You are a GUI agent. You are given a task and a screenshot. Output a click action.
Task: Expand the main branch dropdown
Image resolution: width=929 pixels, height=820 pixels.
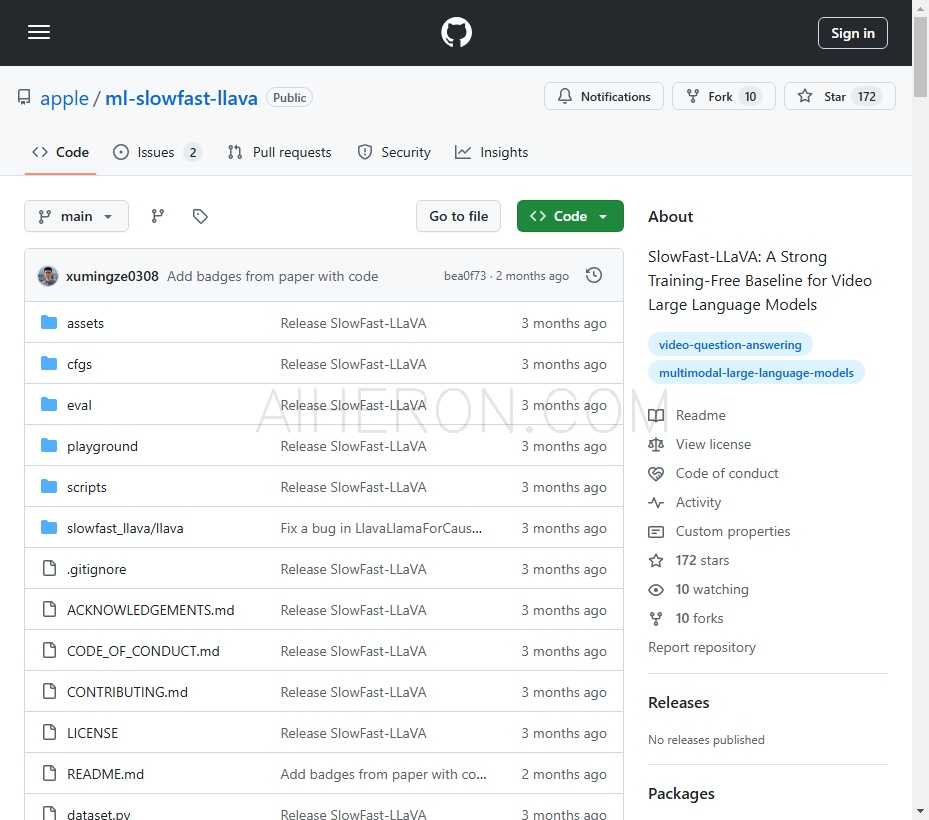pyautogui.click(x=76, y=216)
